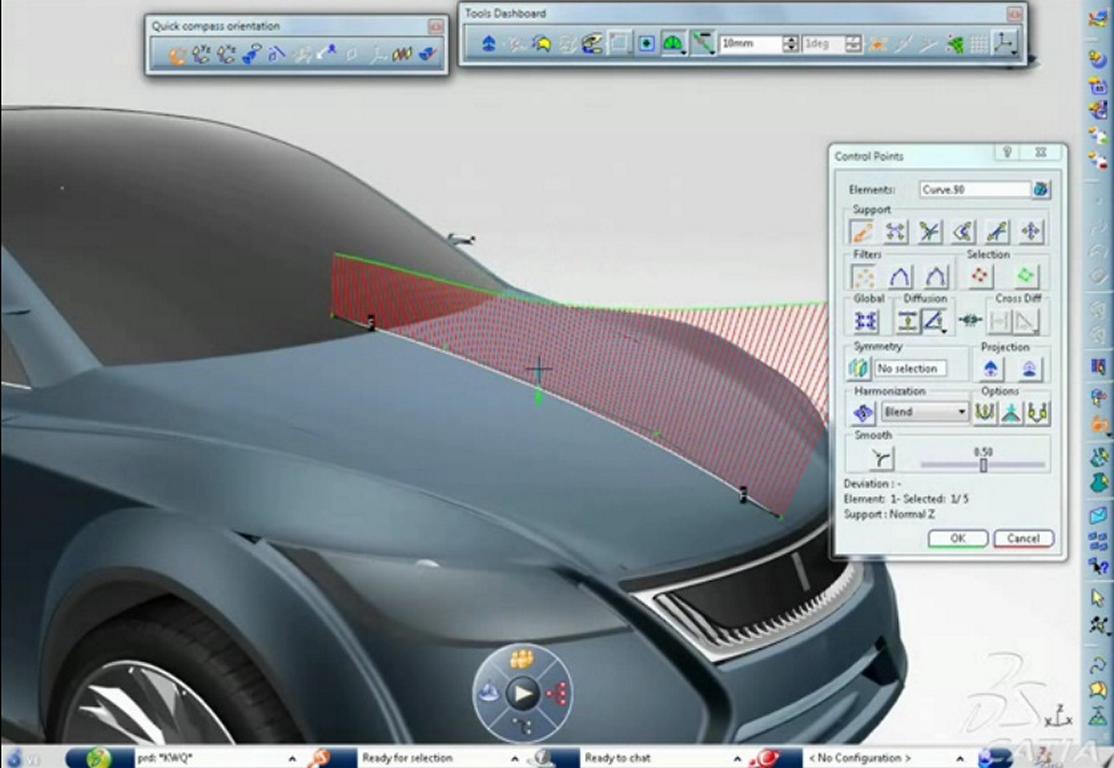Select the third Support local normals icon
This screenshot has width=1114, height=768.
[929, 232]
